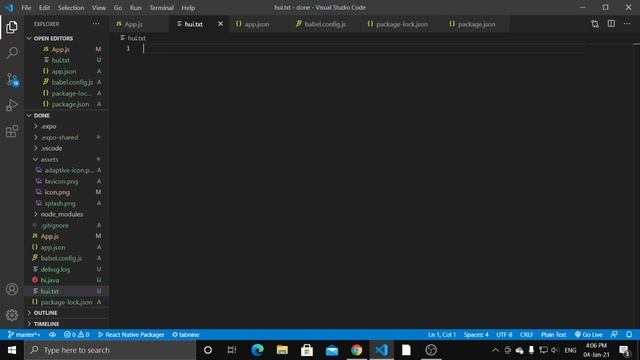
Task: Open Task View on taskbar
Action: coord(232,350)
